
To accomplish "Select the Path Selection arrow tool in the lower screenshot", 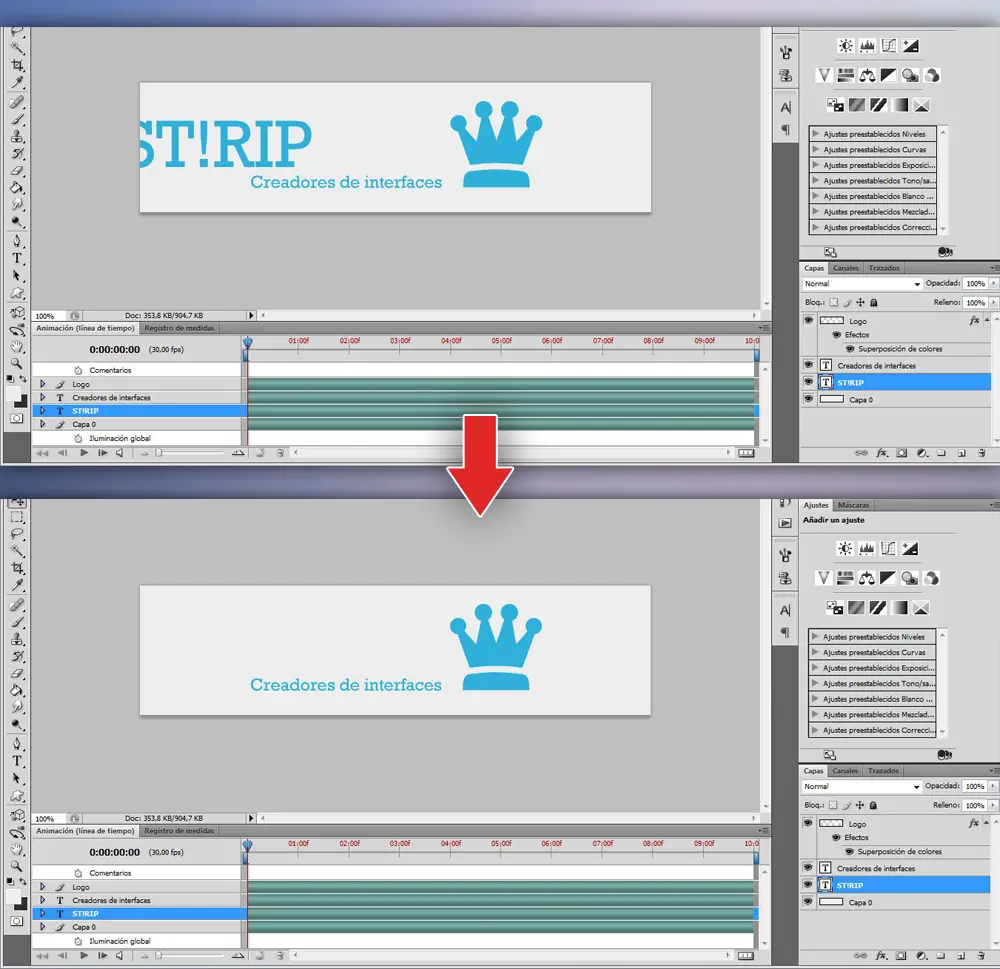I will point(17,778).
